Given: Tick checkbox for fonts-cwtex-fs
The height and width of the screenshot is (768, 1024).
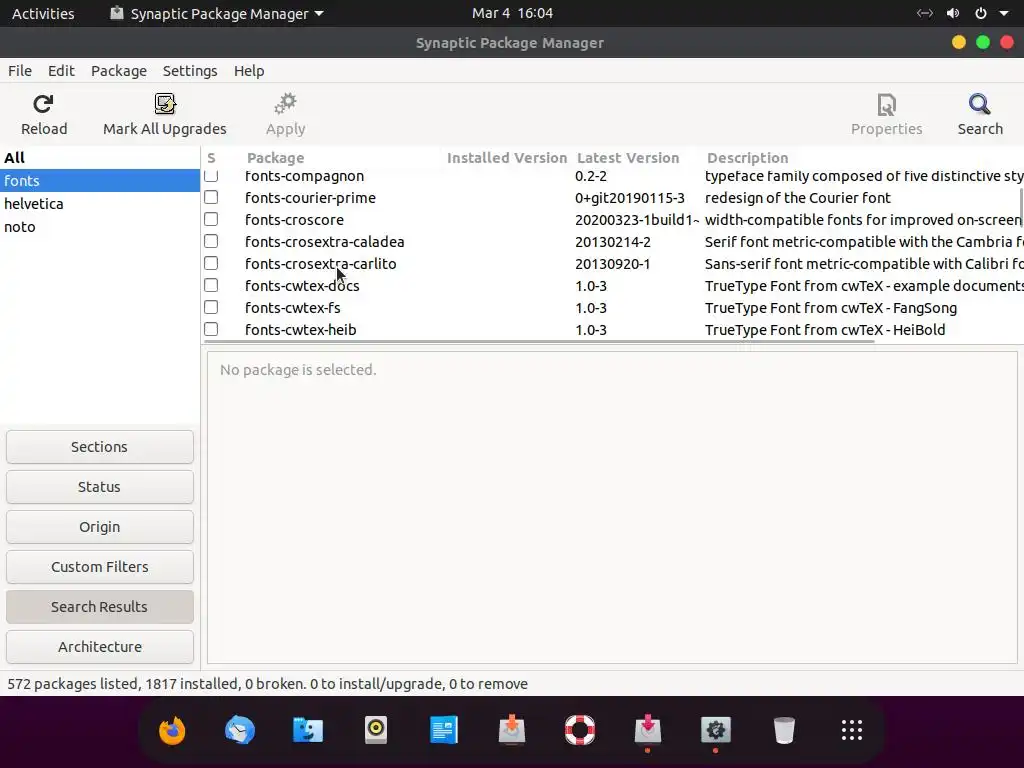Looking at the screenshot, I should 211,308.
